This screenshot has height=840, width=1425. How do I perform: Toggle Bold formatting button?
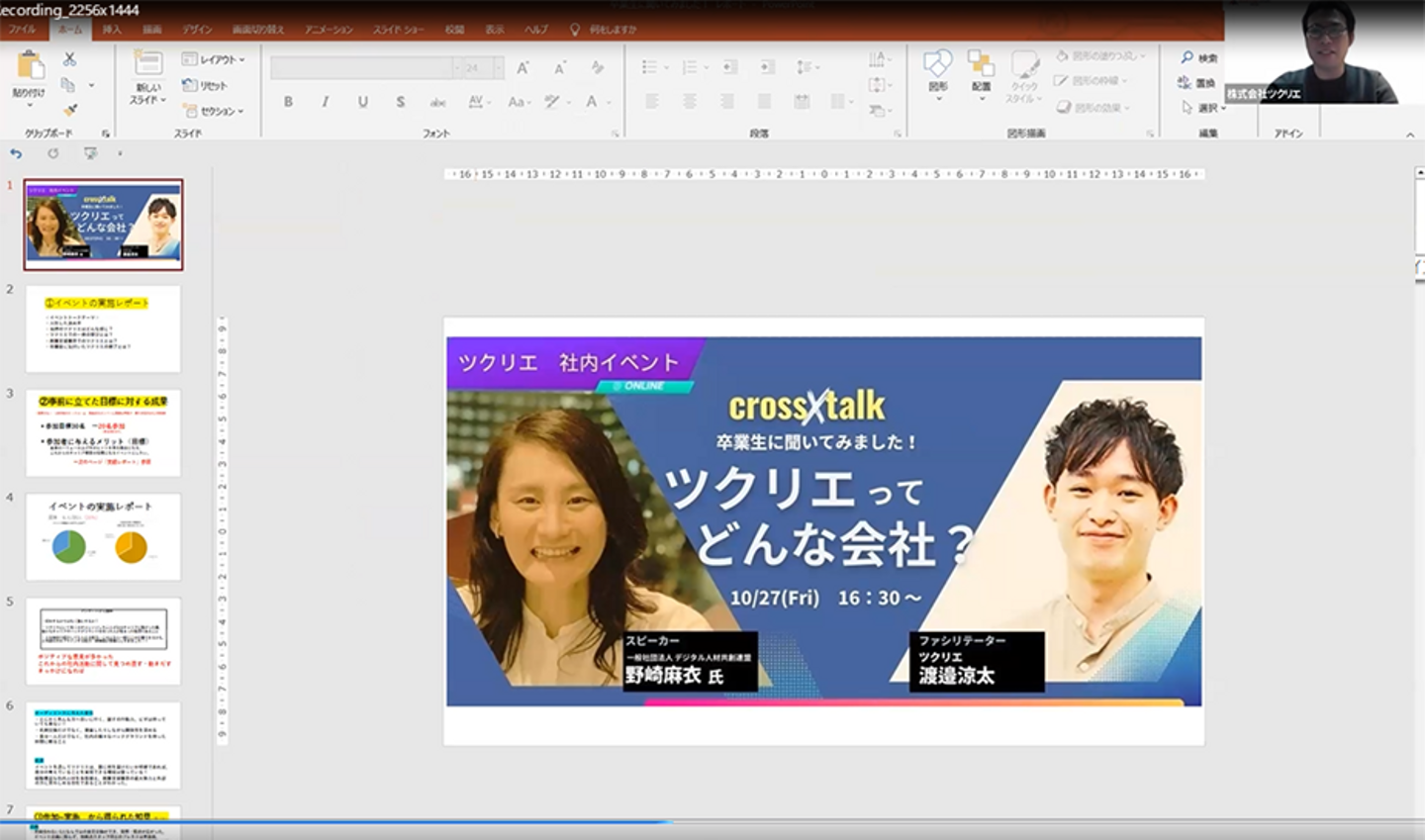(288, 101)
